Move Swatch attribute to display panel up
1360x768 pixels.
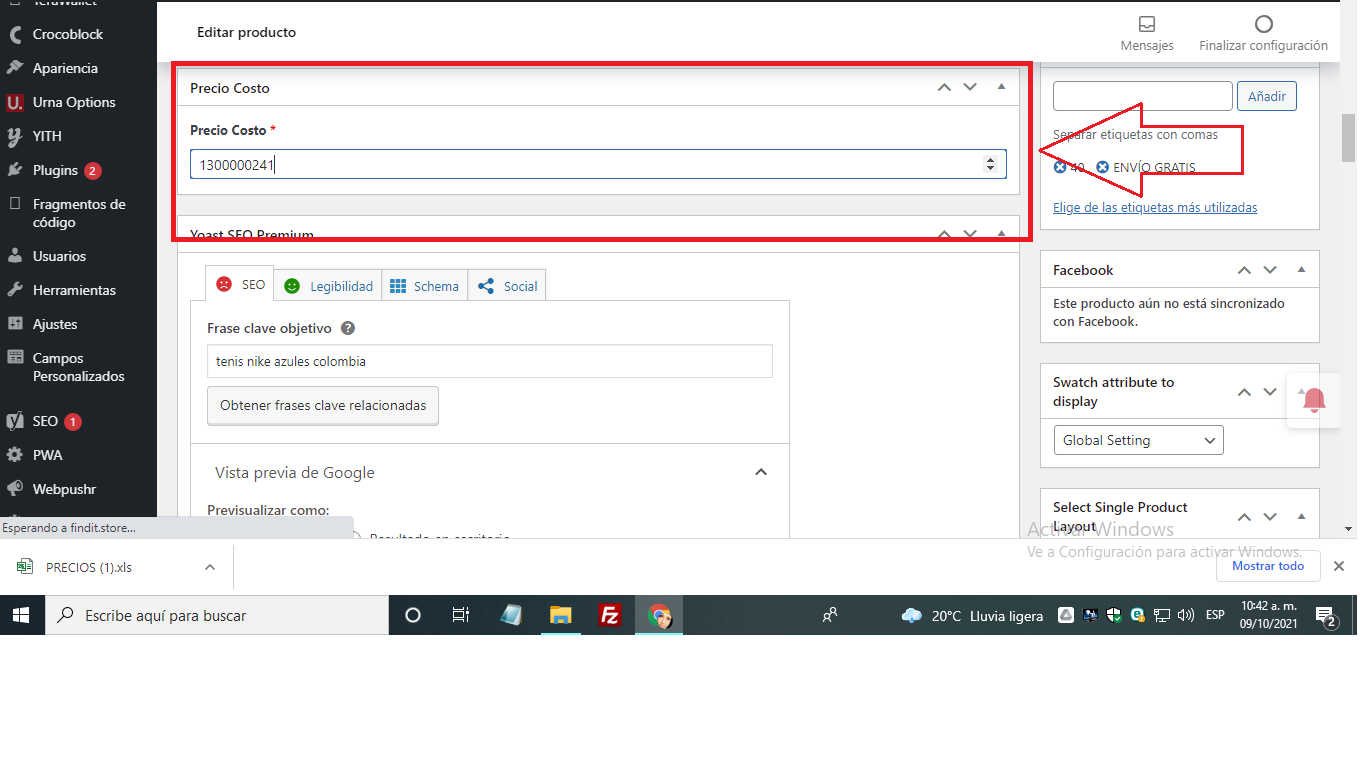[1244, 392]
